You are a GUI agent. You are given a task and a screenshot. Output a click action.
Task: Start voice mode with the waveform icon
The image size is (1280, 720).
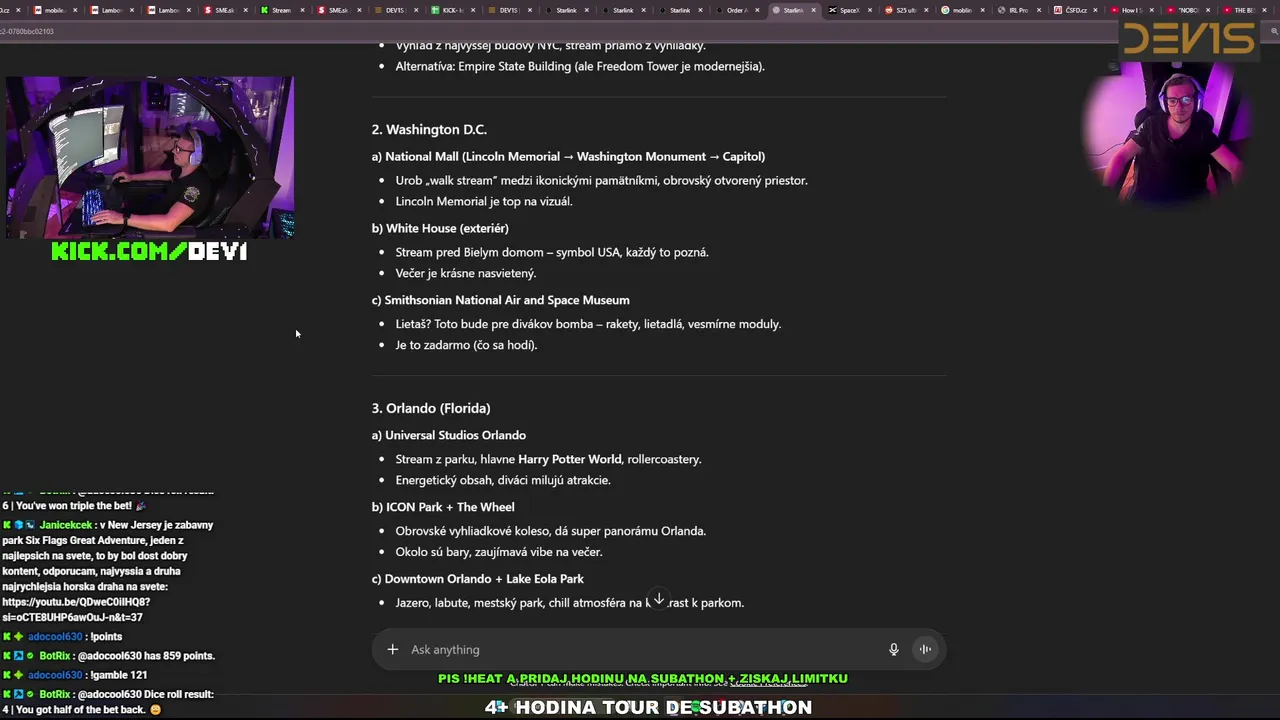point(925,650)
